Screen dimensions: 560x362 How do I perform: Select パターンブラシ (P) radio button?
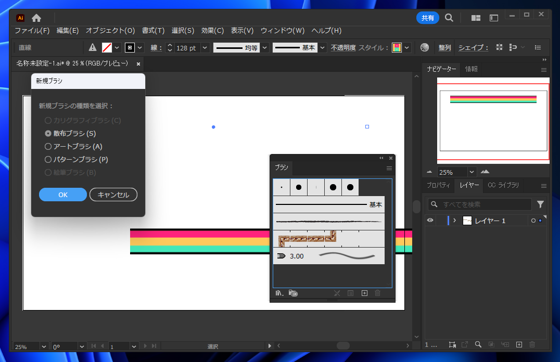point(48,159)
